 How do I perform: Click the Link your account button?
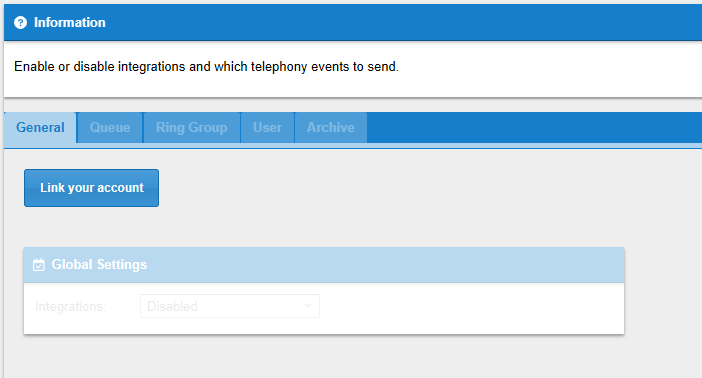pyautogui.click(x=91, y=188)
